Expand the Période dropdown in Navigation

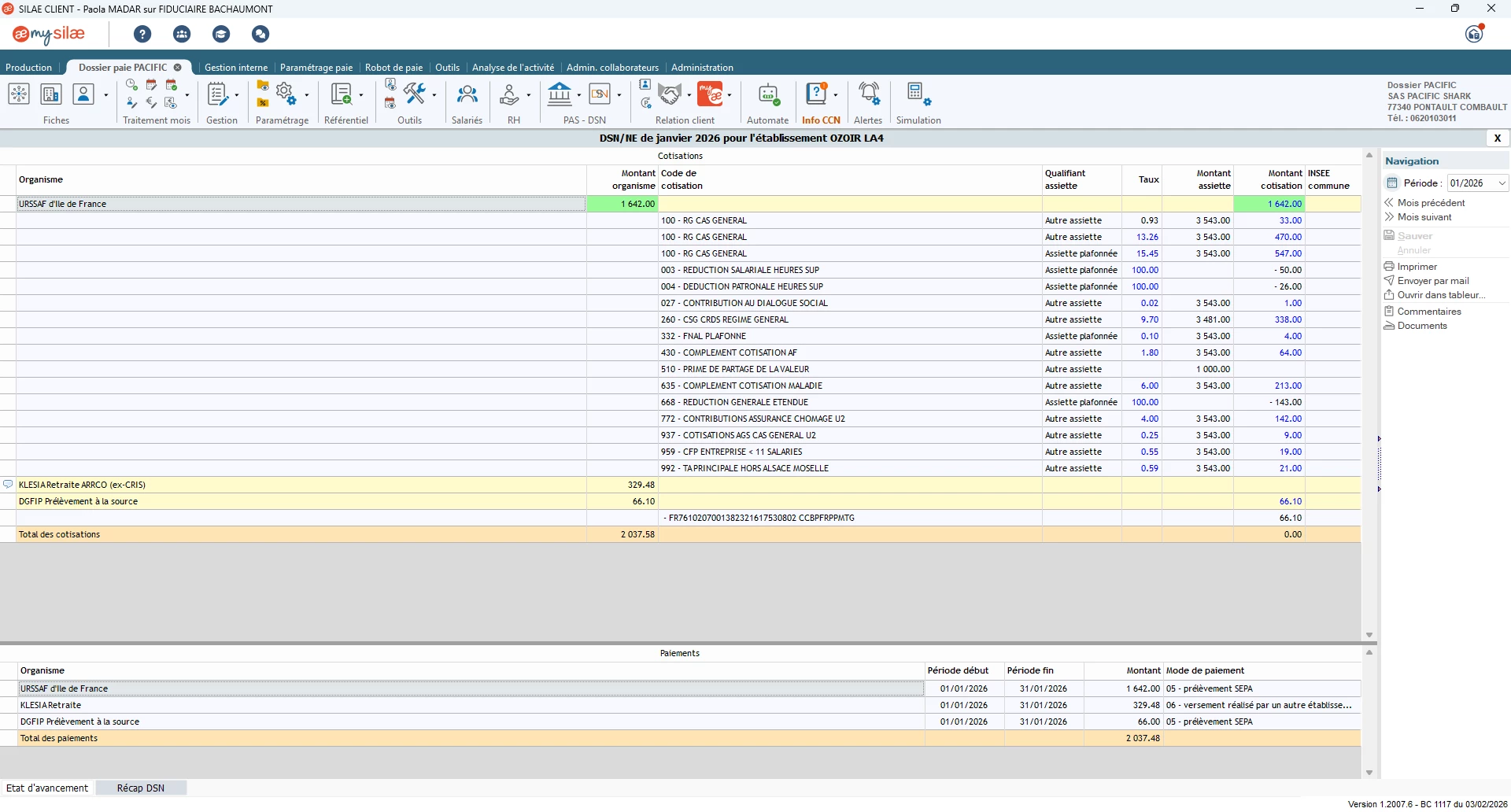pos(1502,183)
